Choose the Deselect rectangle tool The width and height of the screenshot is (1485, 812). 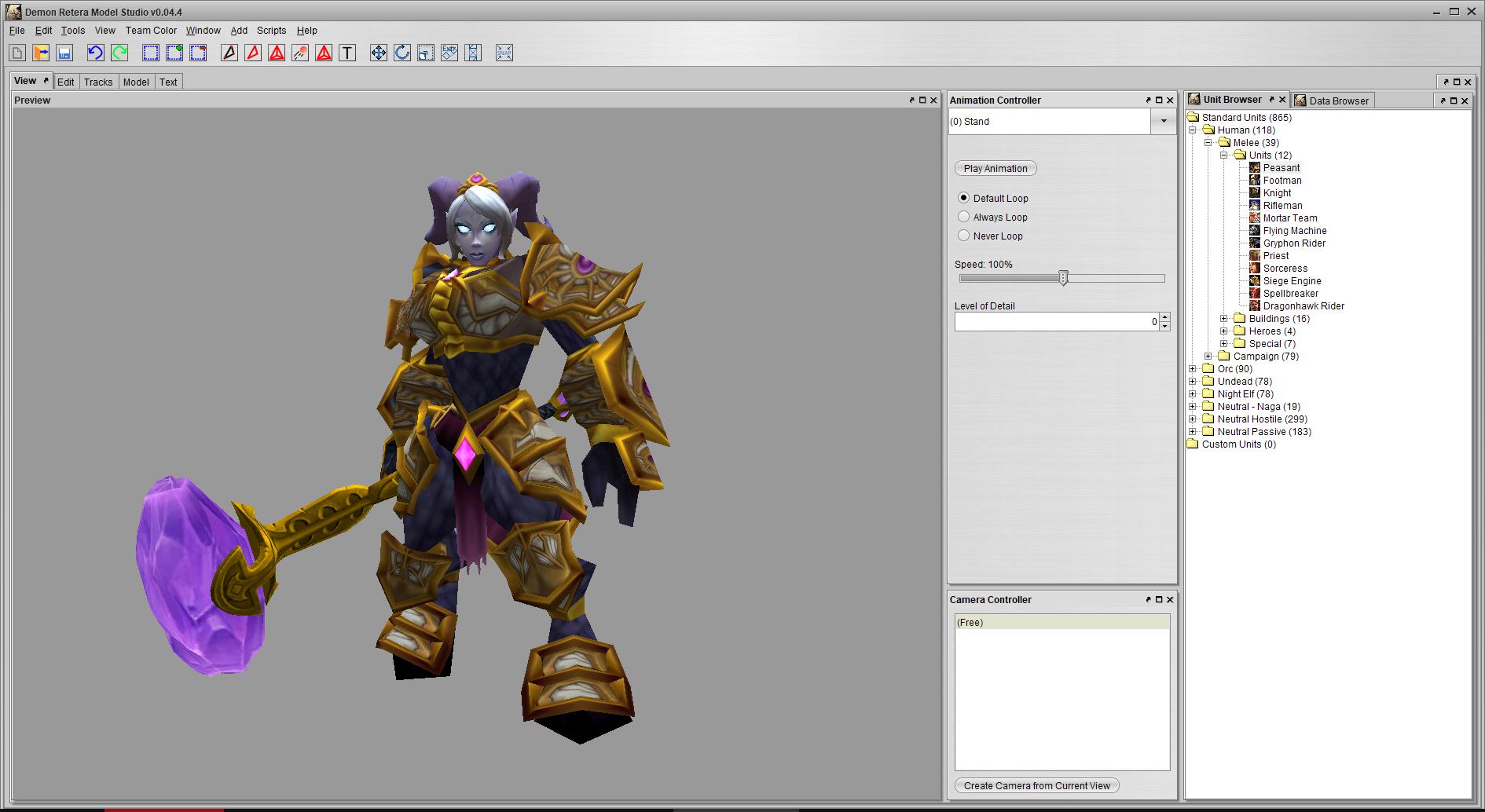pos(198,53)
